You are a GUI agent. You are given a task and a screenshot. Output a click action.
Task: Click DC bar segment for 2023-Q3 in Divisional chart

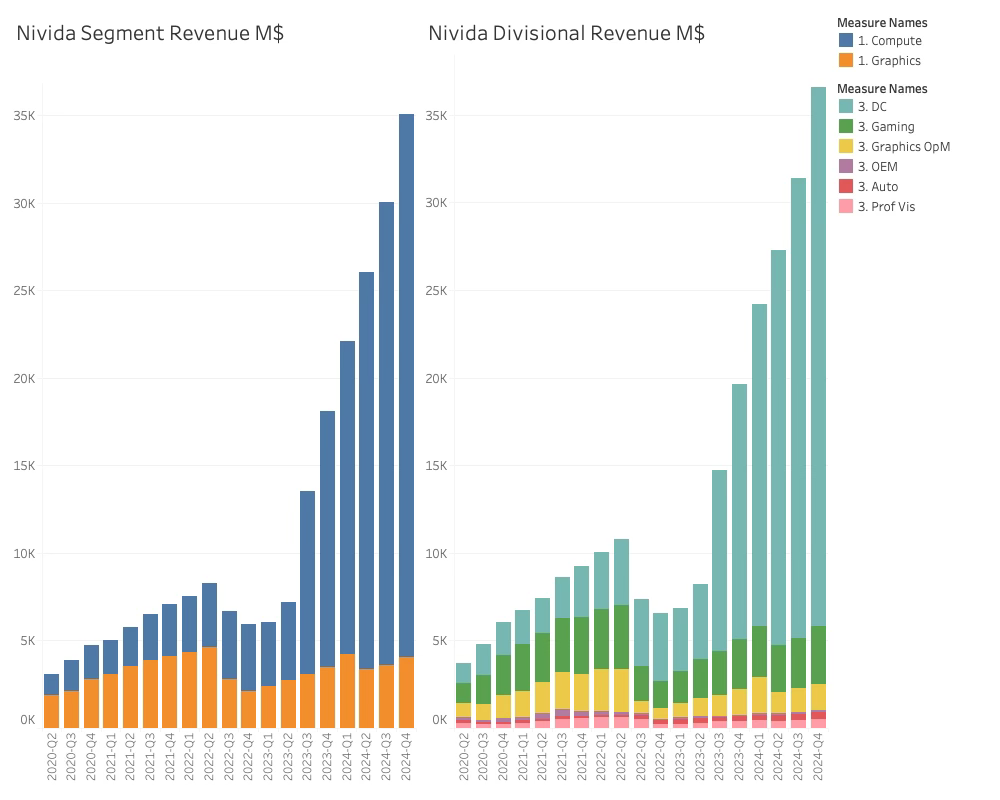click(720, 561)
